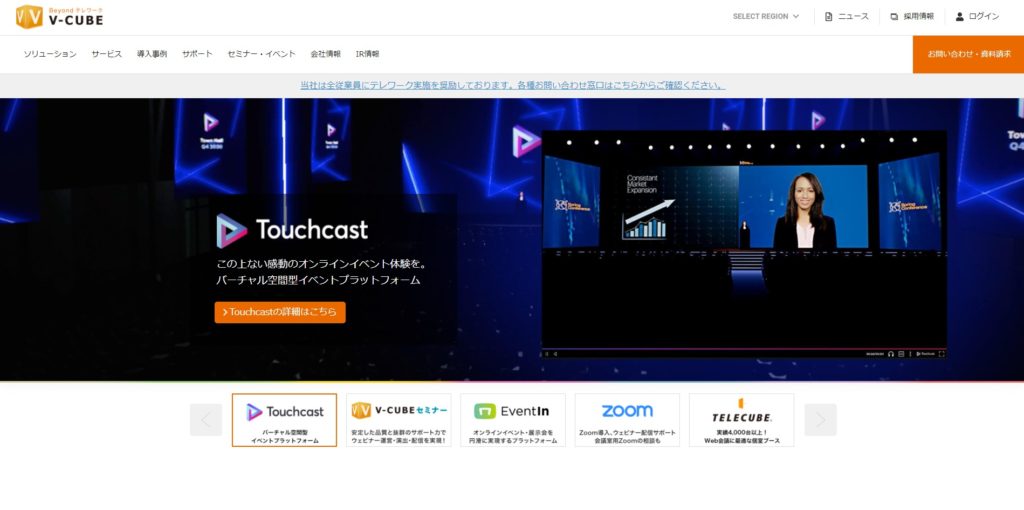This screenshot has height=510, width=1024.
Task: Go to the previous carousel slide arrow
Action: point(206,420)
